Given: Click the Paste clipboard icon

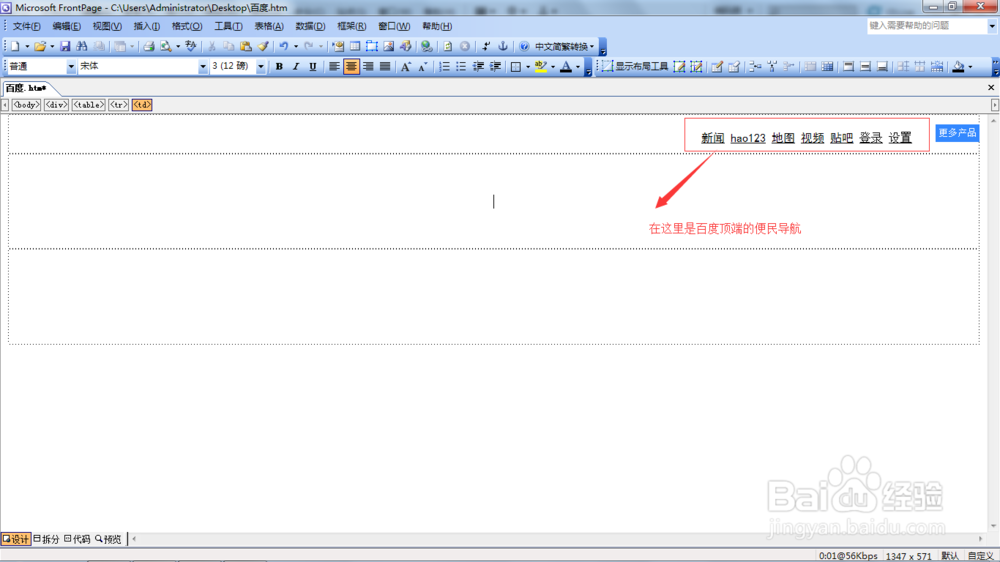Looking at the screenshot, I should 246,47.
